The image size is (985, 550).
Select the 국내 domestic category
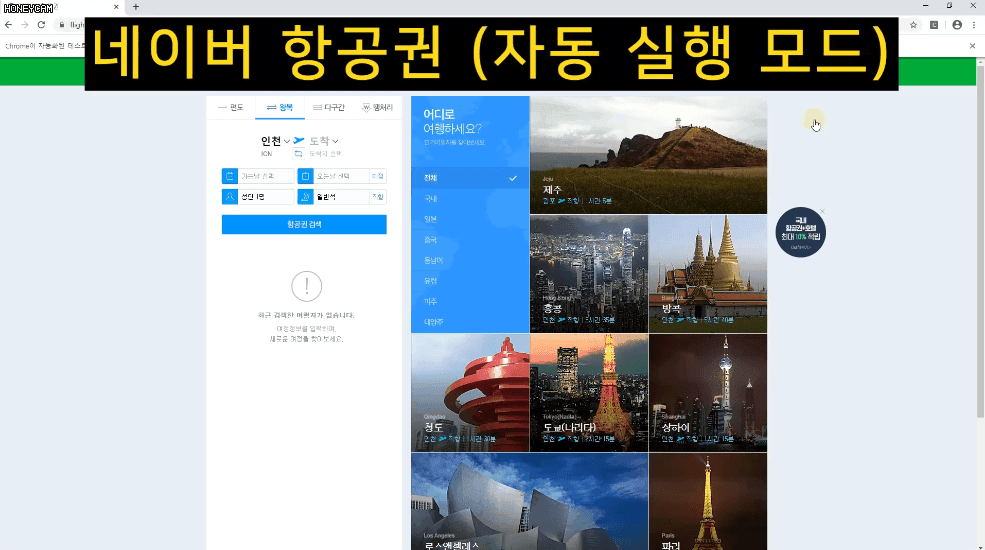pyautogui.click(x=471, y=198)
